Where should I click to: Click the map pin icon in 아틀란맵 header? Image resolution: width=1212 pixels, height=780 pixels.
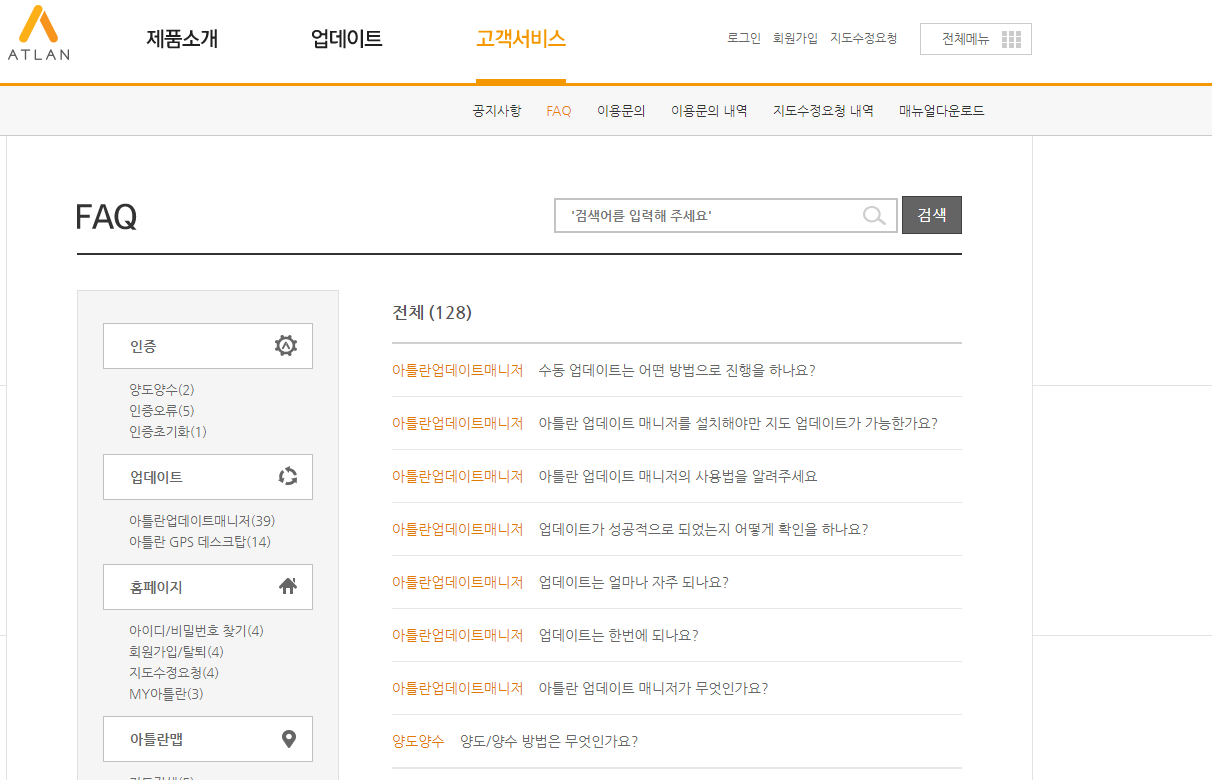pyautogui.click(x=289, y=739)
